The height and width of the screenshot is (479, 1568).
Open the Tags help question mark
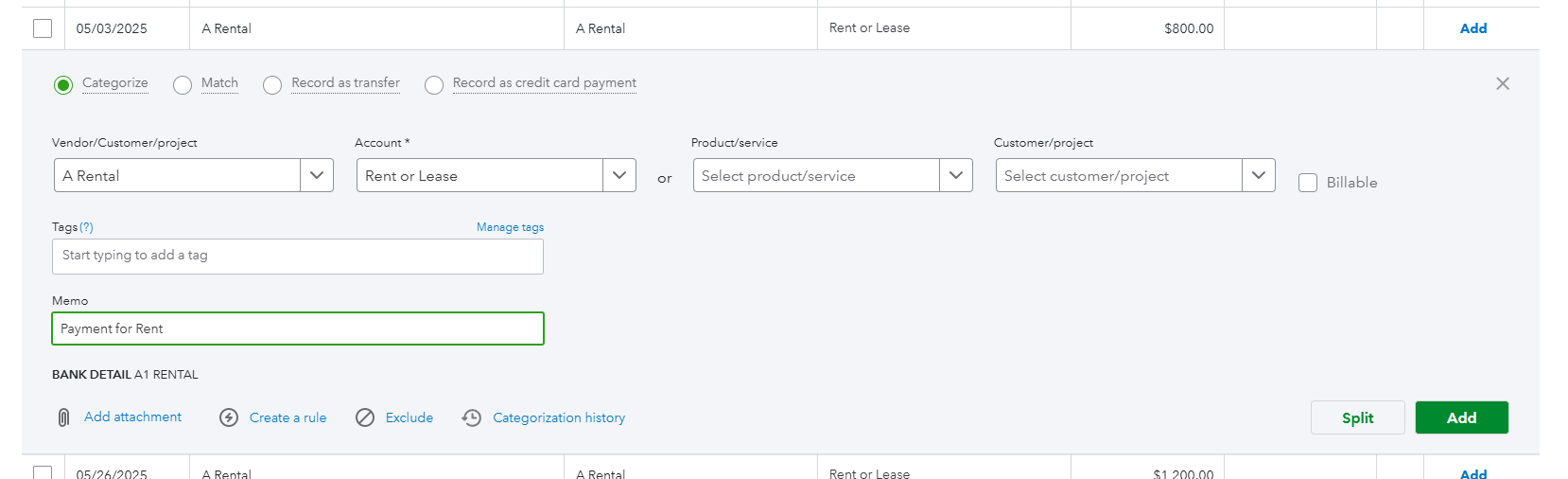coord(86,227)
